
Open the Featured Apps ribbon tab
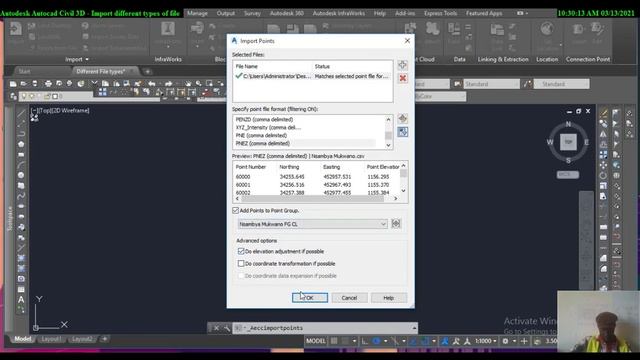484,13
